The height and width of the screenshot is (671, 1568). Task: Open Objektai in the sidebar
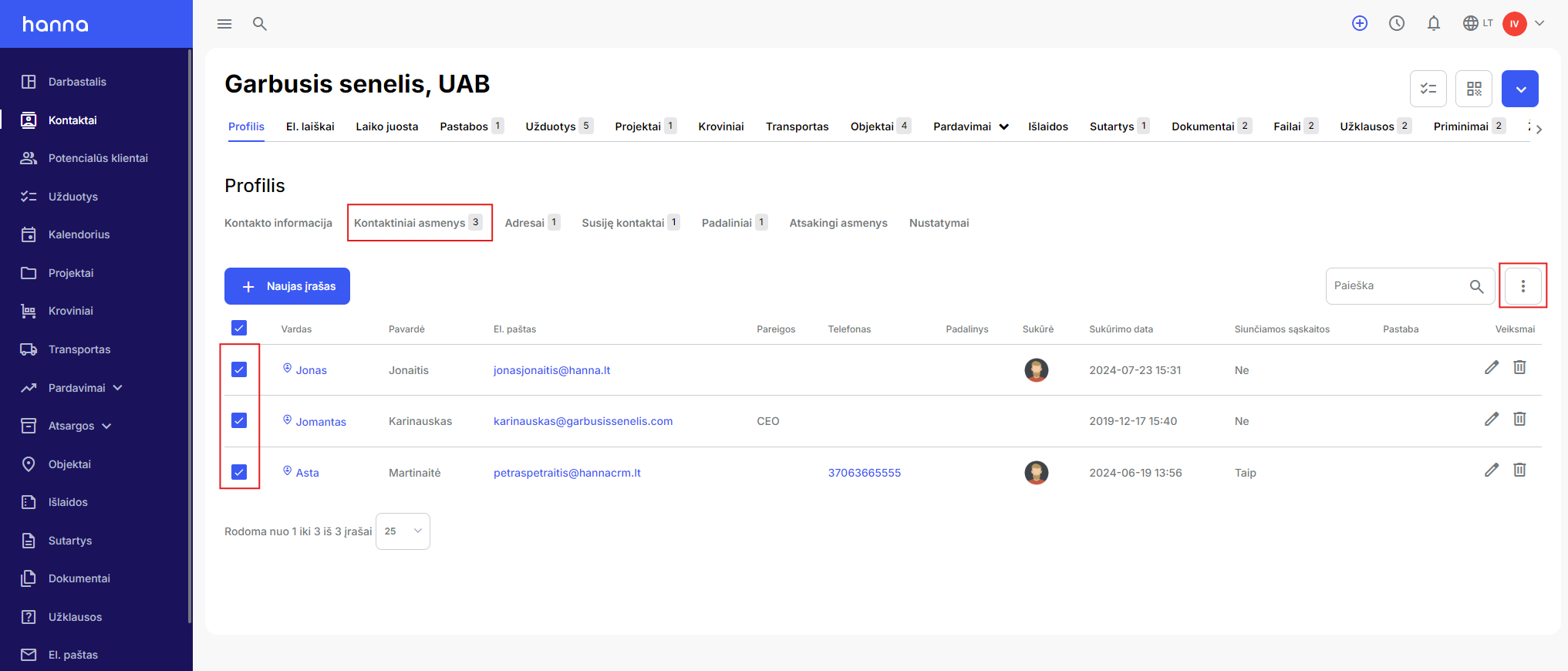tap(69, 464)
